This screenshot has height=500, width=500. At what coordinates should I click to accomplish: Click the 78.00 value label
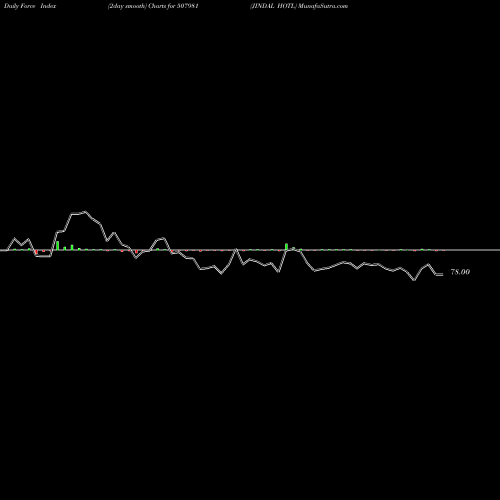pyautogui.click(x=460, y=272)
